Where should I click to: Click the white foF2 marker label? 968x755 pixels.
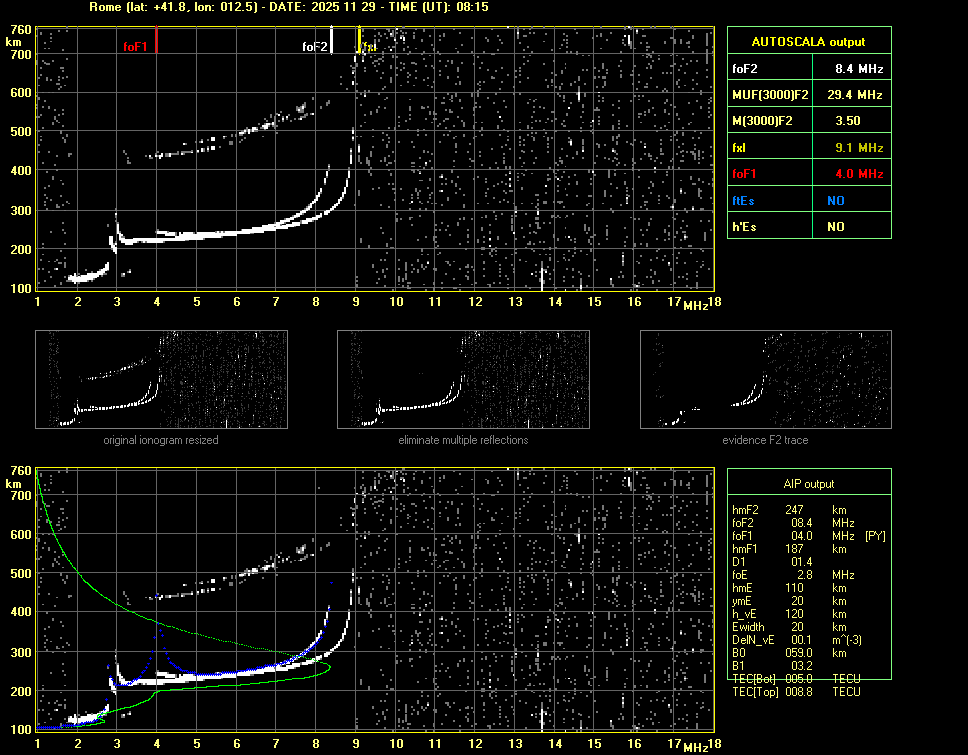tap(315, 47)
